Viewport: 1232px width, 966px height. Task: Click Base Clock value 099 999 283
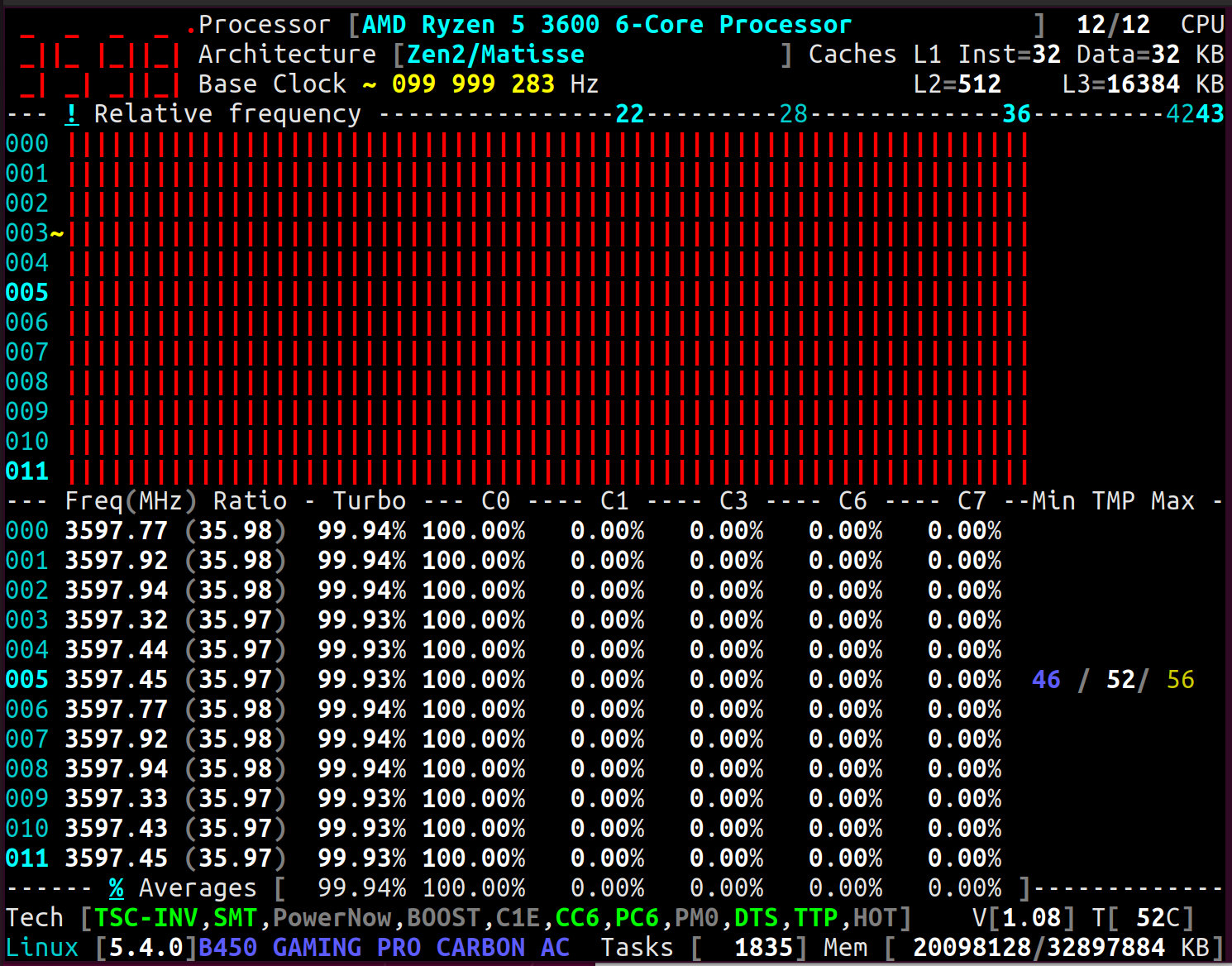pos(473,84)
